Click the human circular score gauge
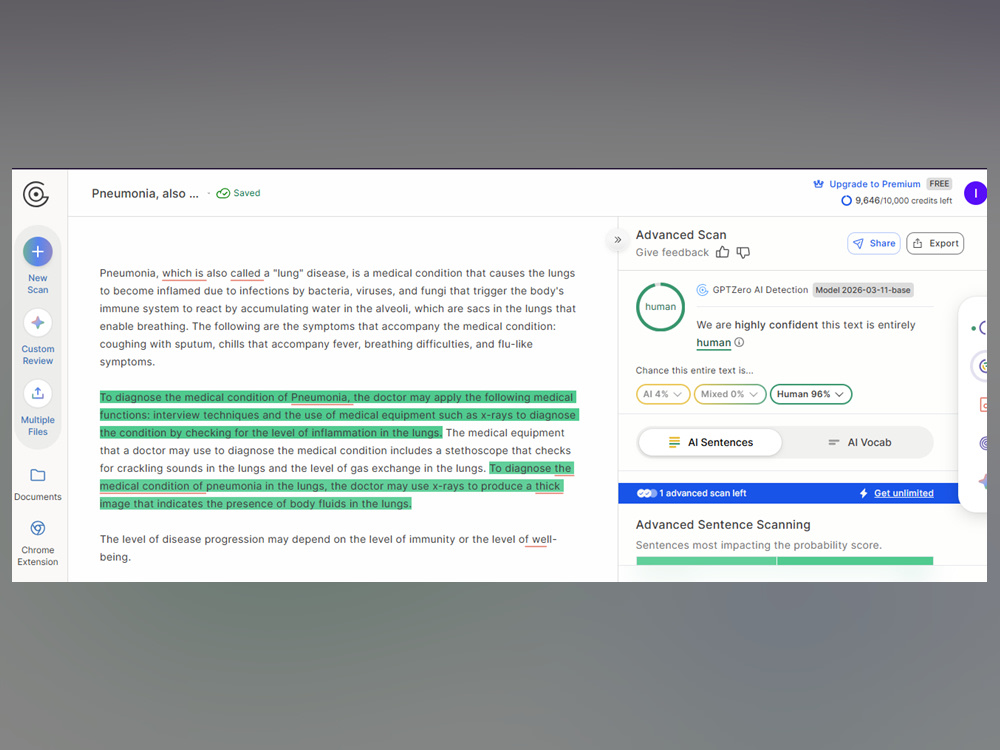Viewport: 1000px width, 750px height. click(x=660, y=307)
